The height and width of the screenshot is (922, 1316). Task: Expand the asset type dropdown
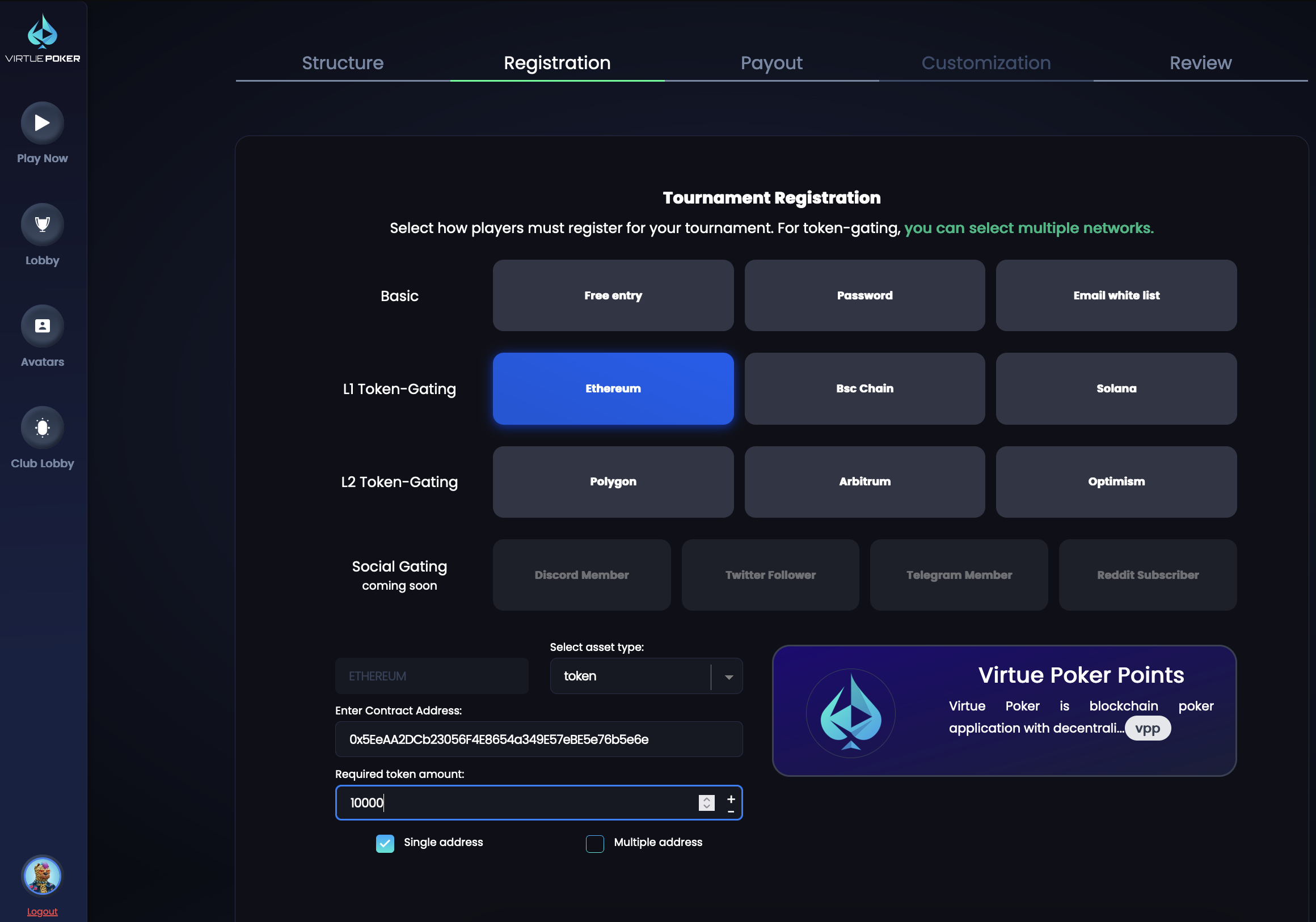click(729, 676)
